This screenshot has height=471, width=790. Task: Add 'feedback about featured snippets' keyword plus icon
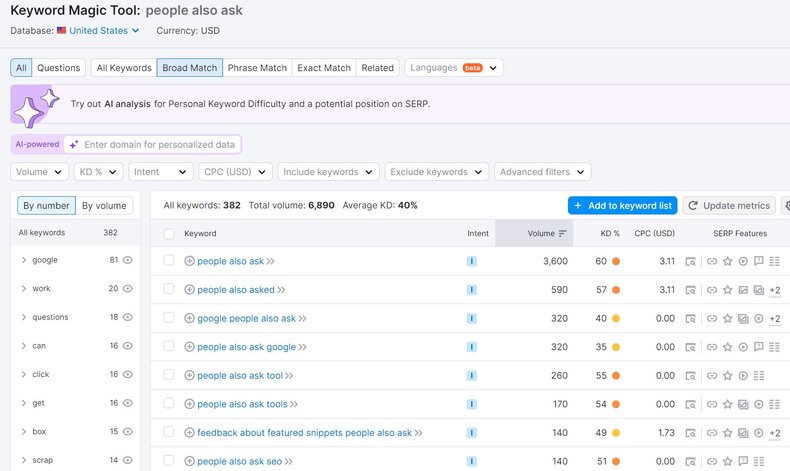pyautogui.click(x=189, y=433)
